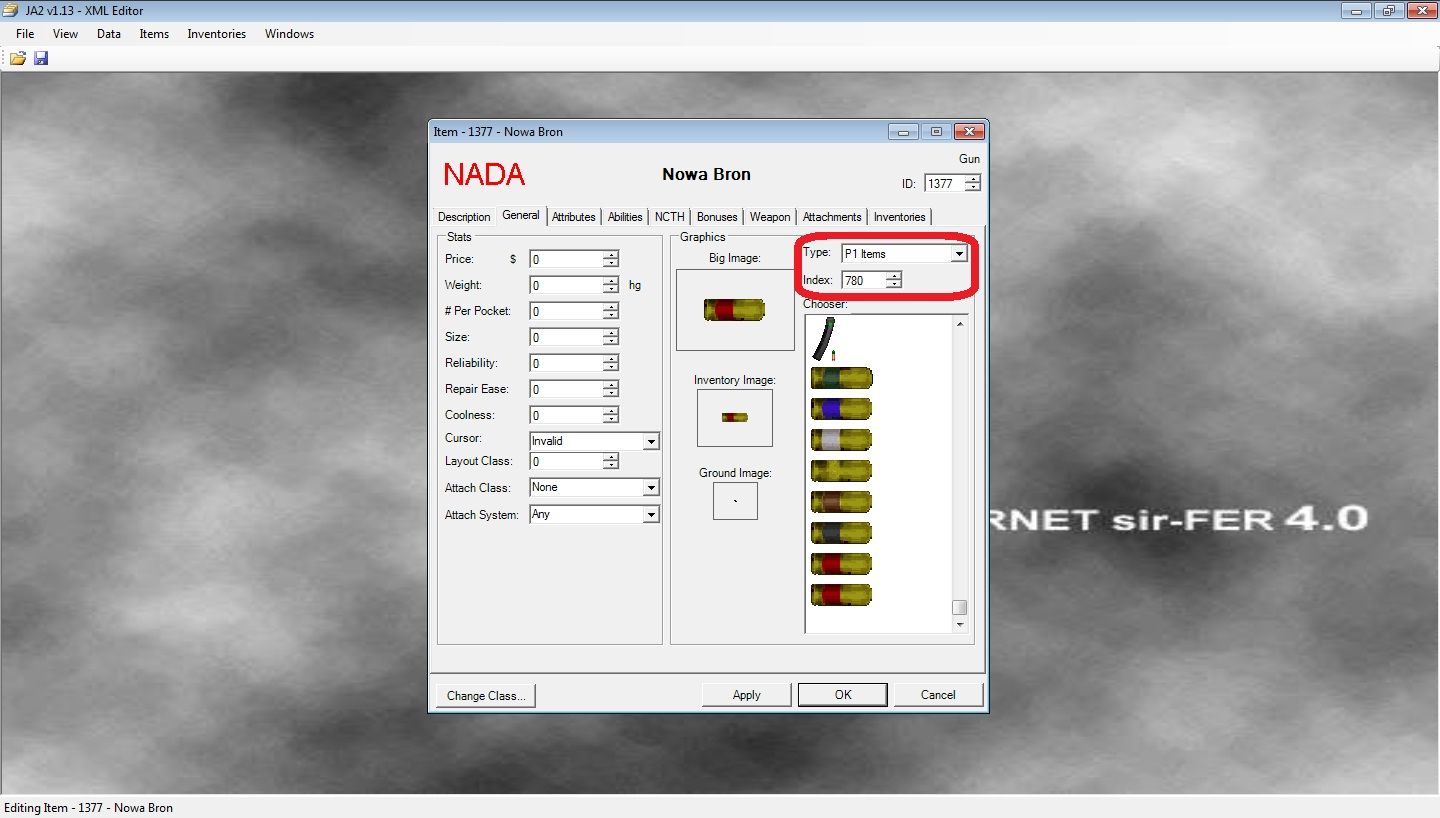Click the open folder toolbar icon
This screenshot has width=1440, height=818.
[17, 59]
